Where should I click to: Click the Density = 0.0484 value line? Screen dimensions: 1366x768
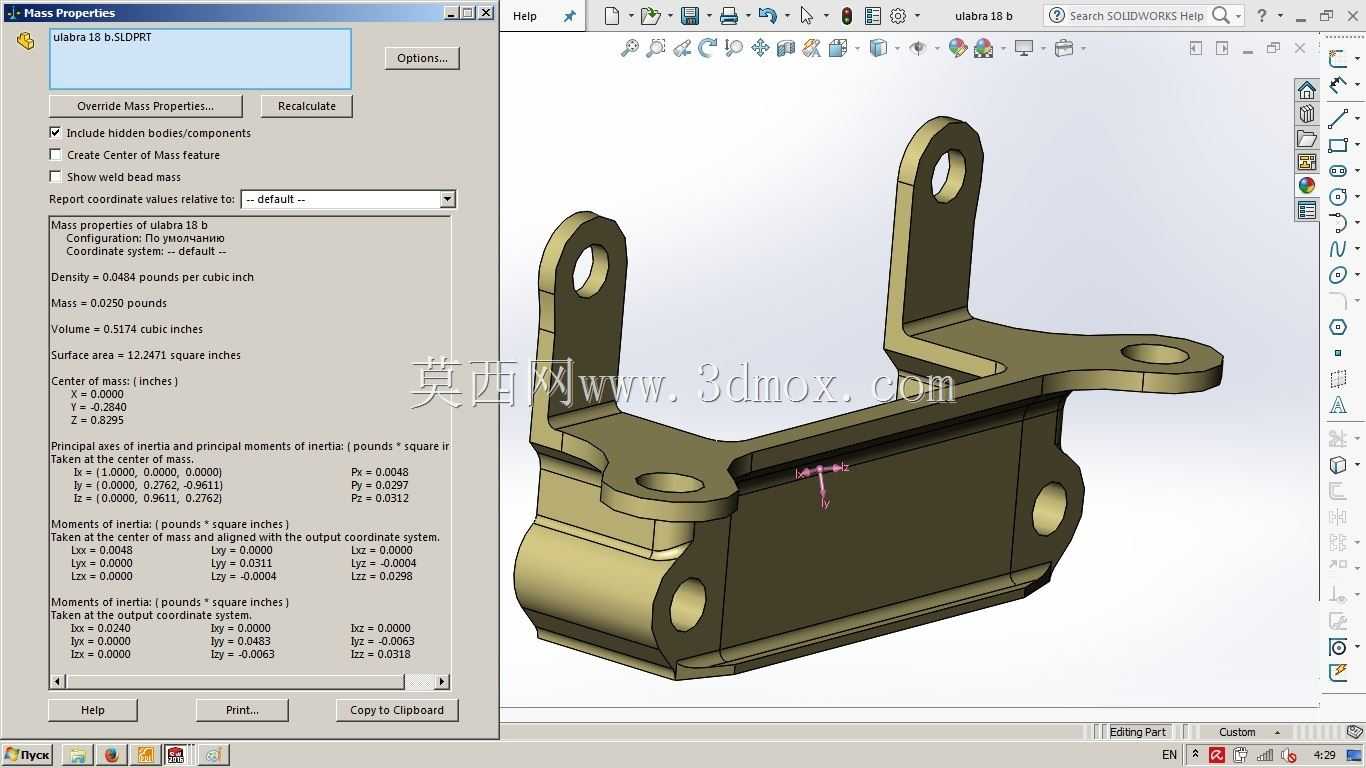coord(152,277)
